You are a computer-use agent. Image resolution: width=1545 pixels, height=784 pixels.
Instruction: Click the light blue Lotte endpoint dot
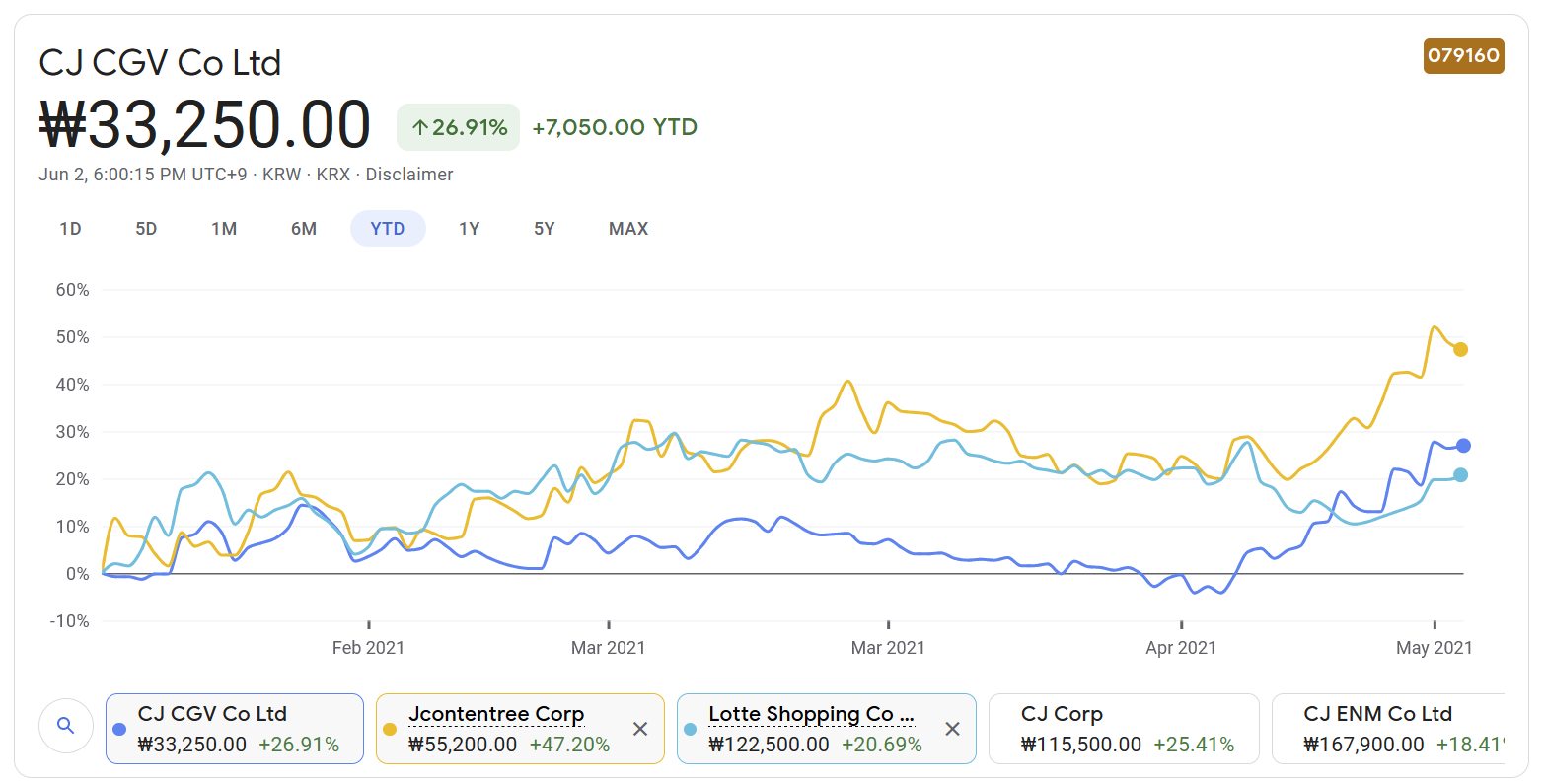point(1460,475)
